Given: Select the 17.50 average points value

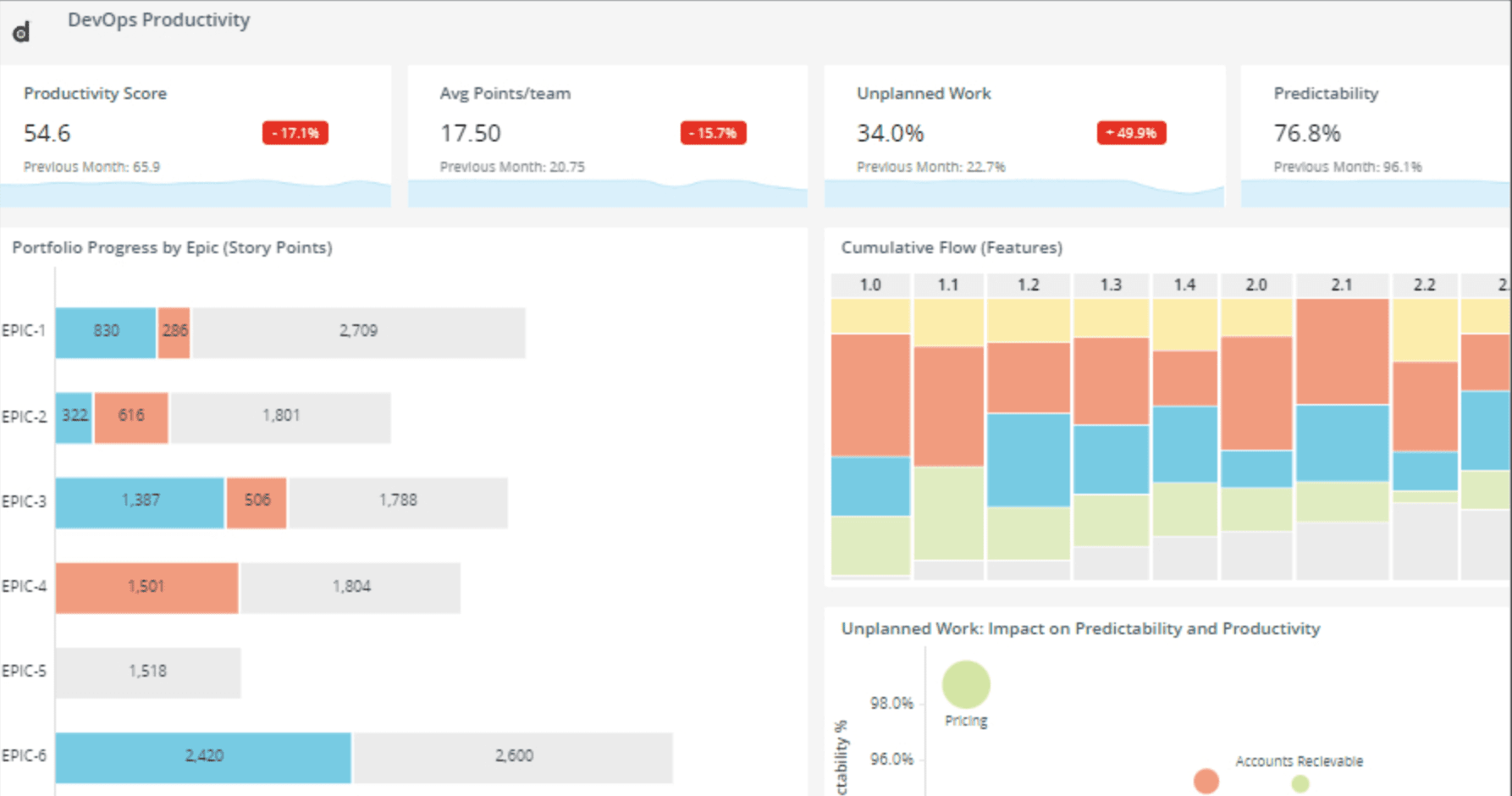Looking at the screenshot, I should [x=470, y=133].
